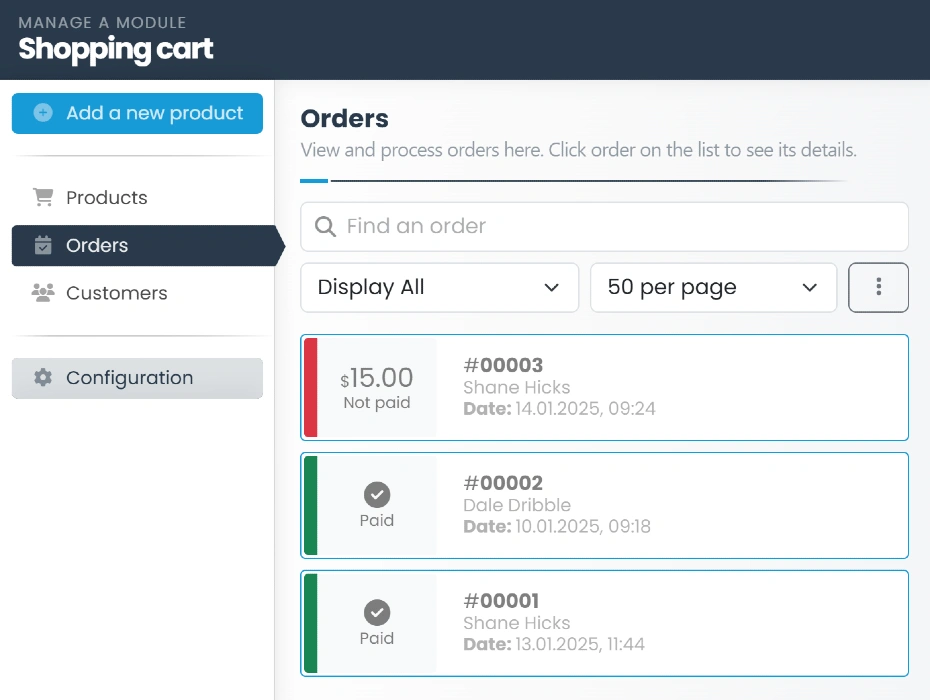
Task: Click the Orders page heading
Action: [x=345, y=119]
